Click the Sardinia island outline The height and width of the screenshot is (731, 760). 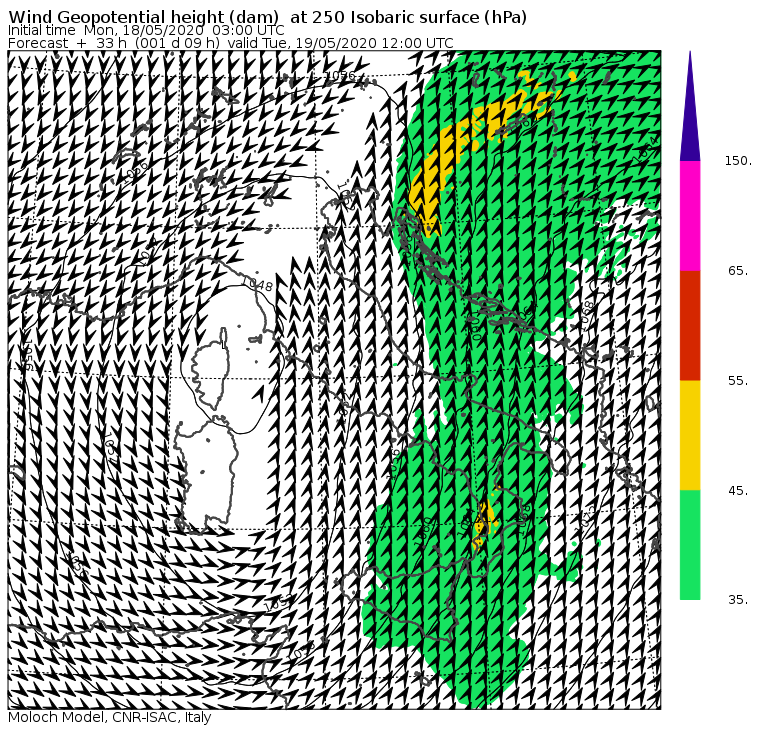coord(207,475)
